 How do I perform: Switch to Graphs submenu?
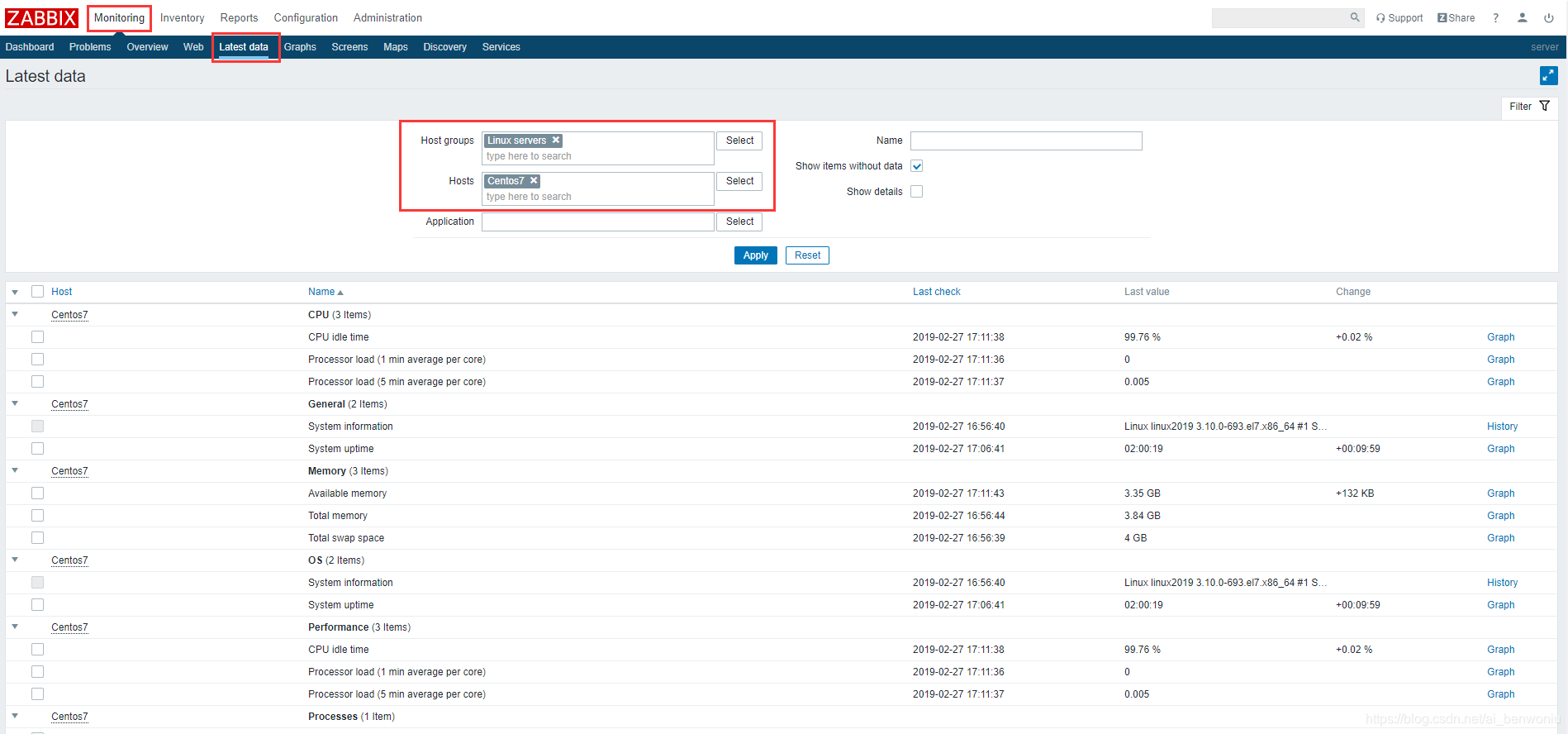tap(300, 47)
